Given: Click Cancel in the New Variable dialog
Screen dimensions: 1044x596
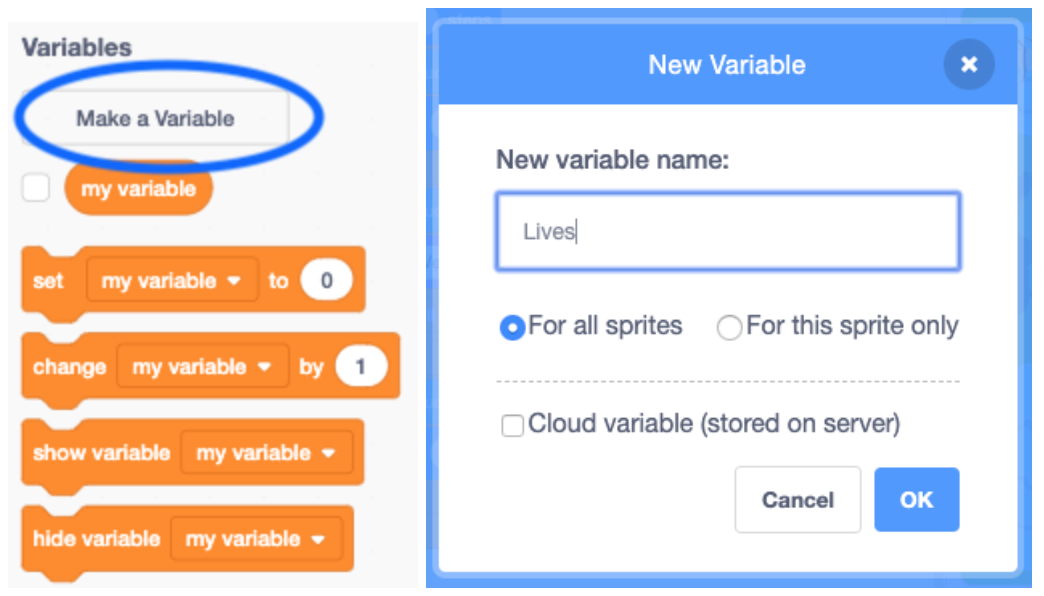Looking at the screenshot, I should click(x=798, y=499).
